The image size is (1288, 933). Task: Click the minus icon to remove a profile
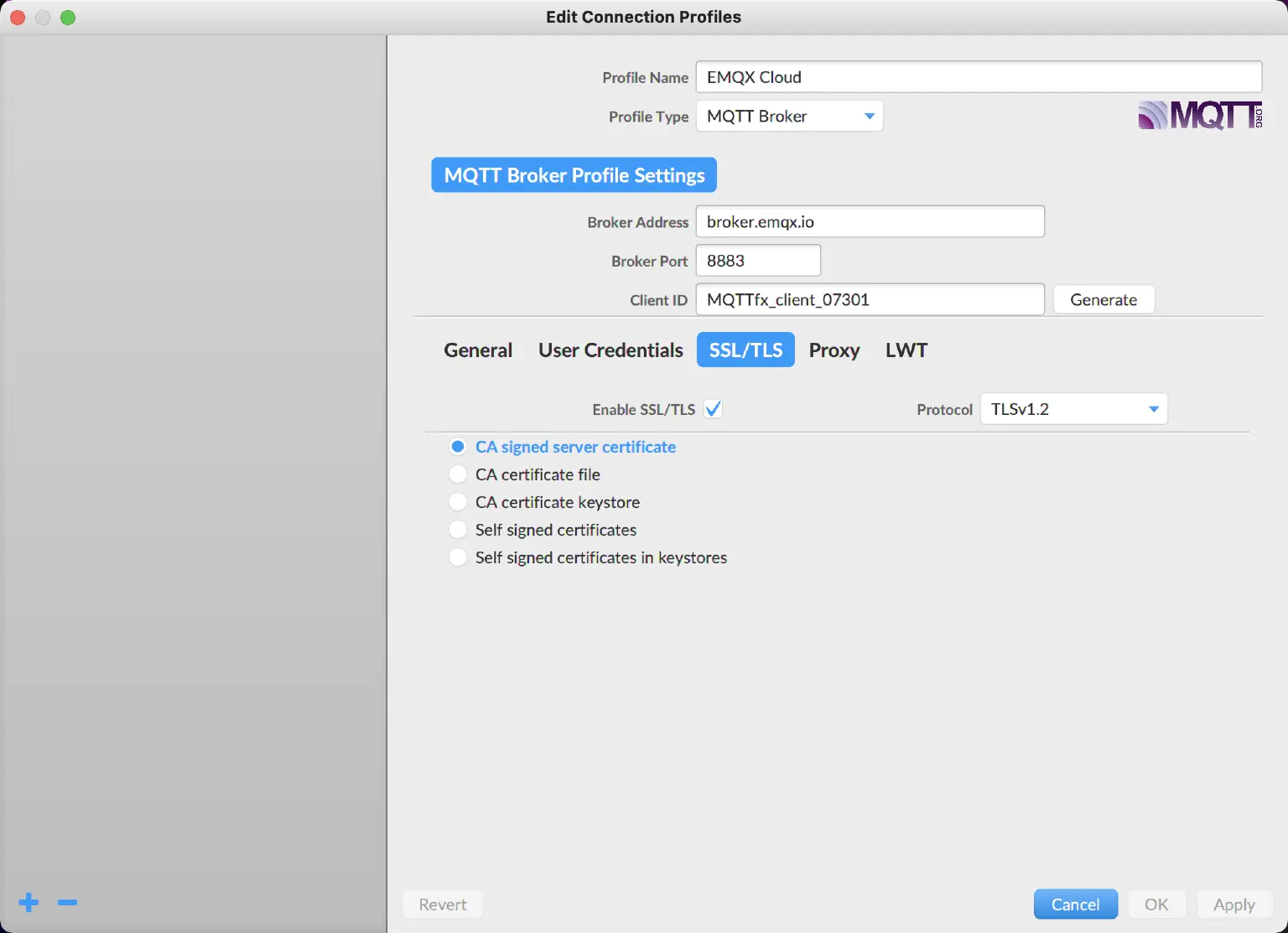(x=67, y=903)
